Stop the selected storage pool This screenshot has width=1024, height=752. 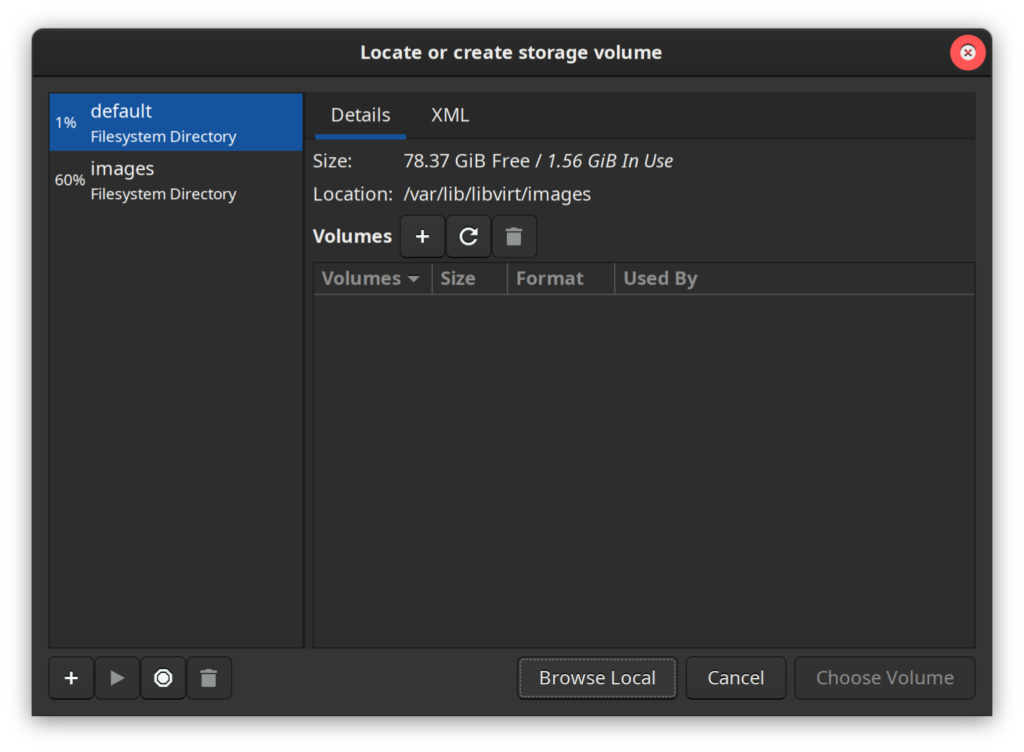click(x=163, y=678)
